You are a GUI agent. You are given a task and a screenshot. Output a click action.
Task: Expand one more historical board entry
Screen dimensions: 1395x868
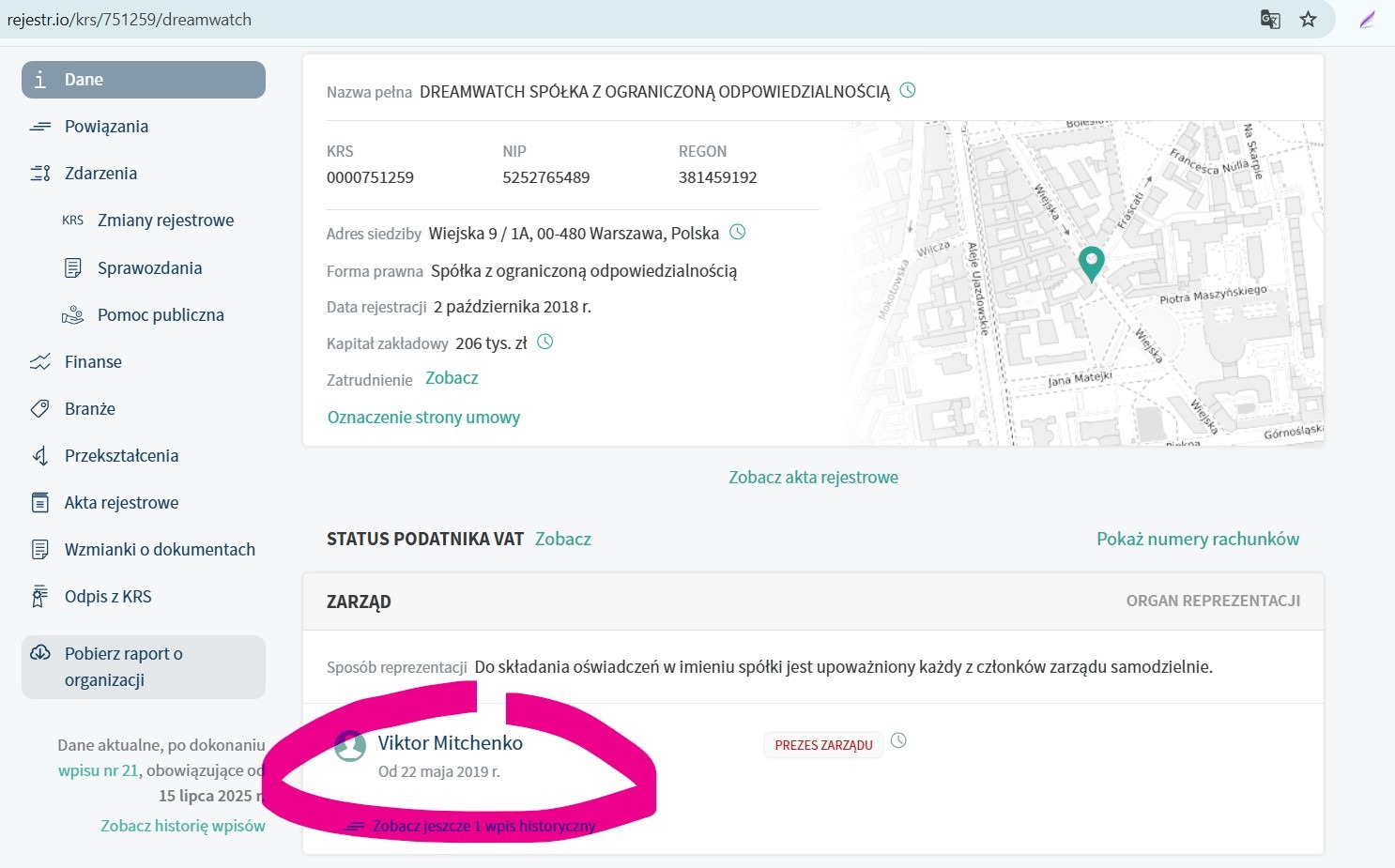[x=483, y=826]
